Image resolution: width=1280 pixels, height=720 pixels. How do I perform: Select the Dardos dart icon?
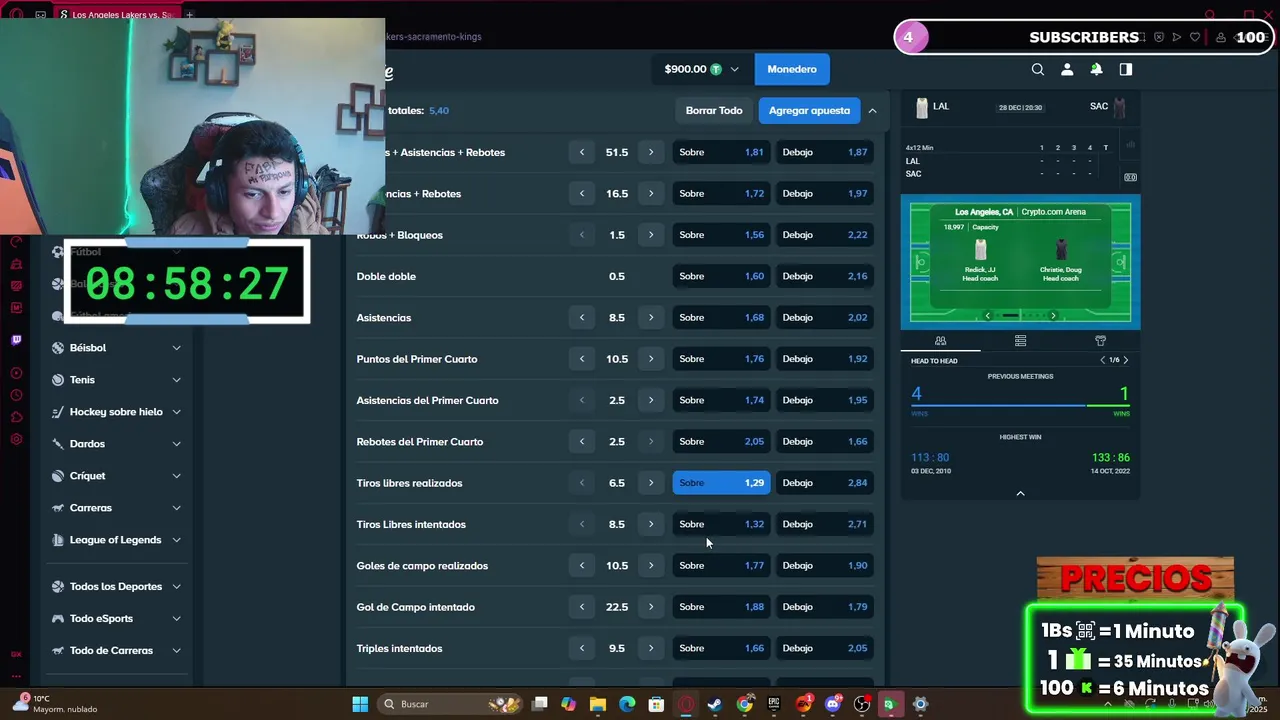pos(58,444)
